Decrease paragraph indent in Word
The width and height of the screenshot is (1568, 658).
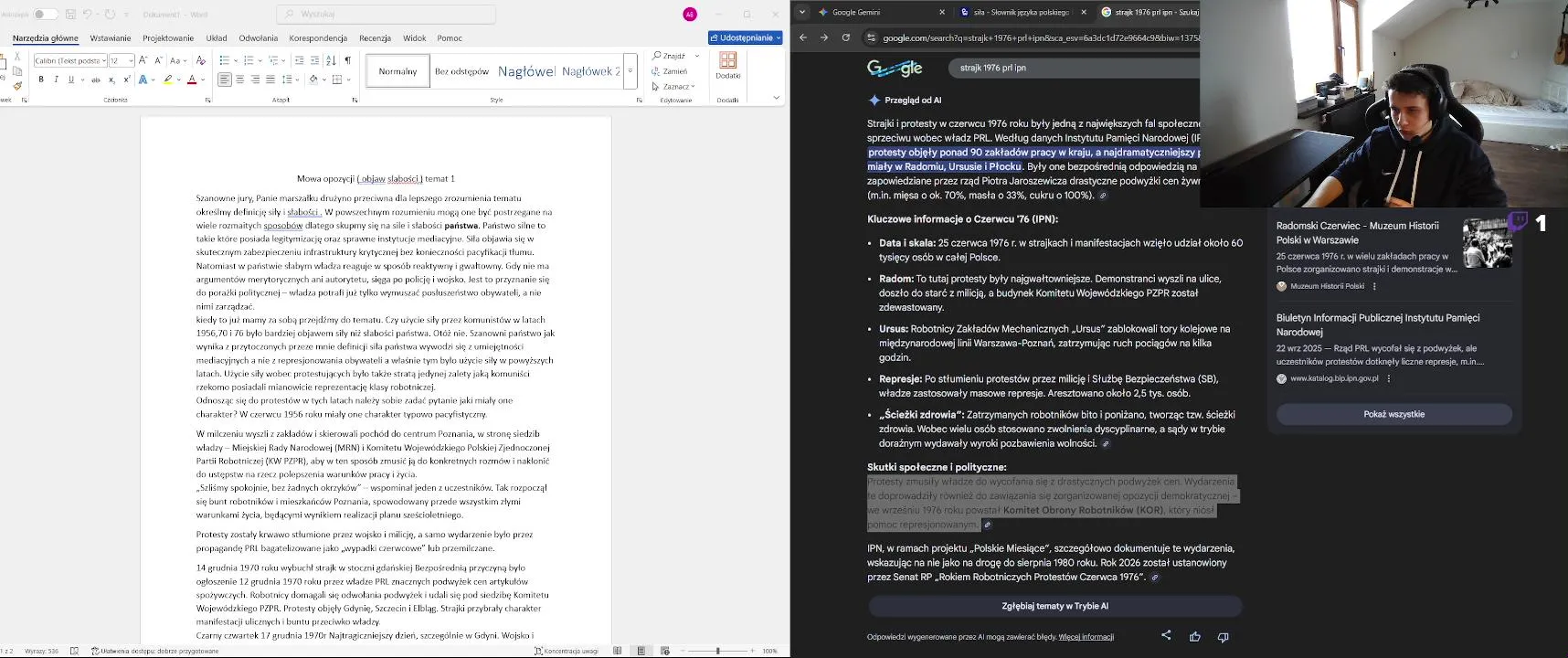coord(299,60)
